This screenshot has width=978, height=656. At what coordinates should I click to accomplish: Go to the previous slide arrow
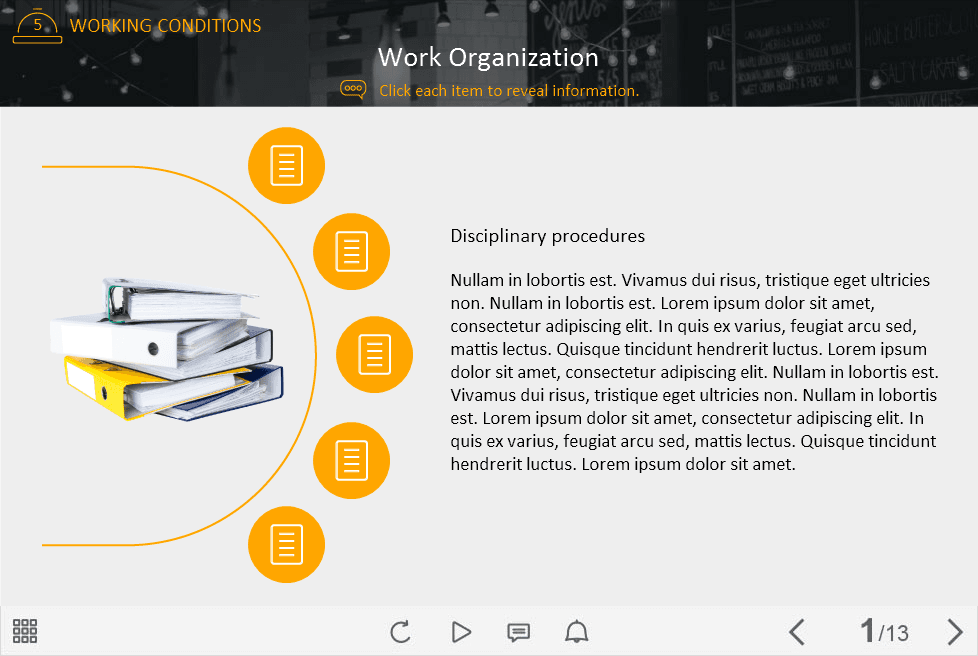[x=796, y=632]
